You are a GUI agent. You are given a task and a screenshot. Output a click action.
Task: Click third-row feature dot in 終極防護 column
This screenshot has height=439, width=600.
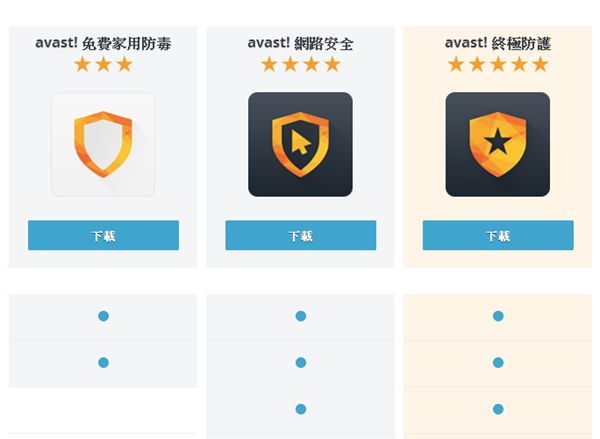click(498, 409)
